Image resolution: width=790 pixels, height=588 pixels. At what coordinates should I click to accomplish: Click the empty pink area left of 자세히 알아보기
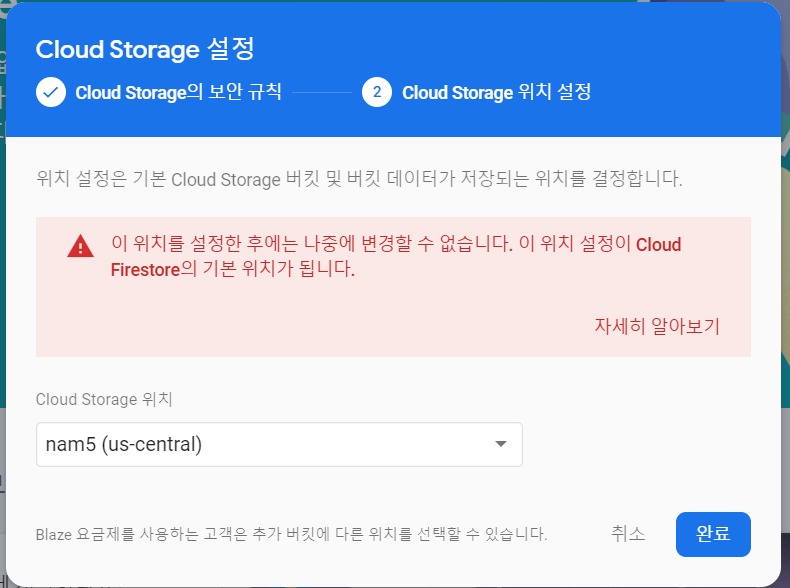(300, 326)
